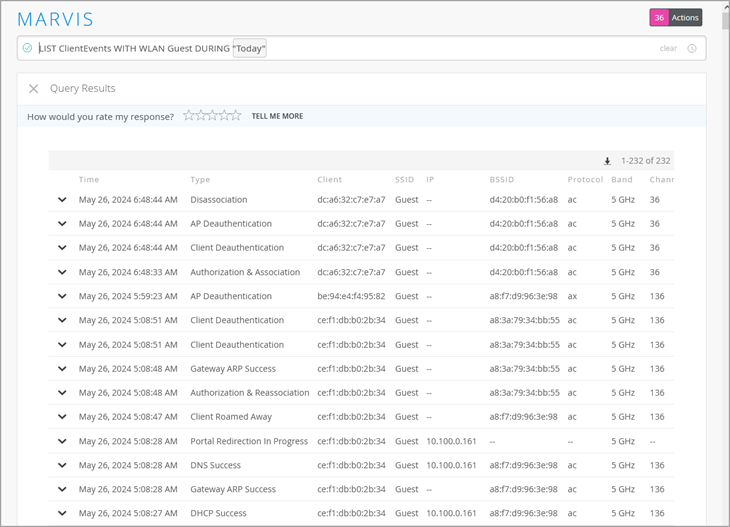Image resolution: width=730 pixels, height=527 pixels.
Task: Expand the Disassociation event row
Action: (62, 200)
